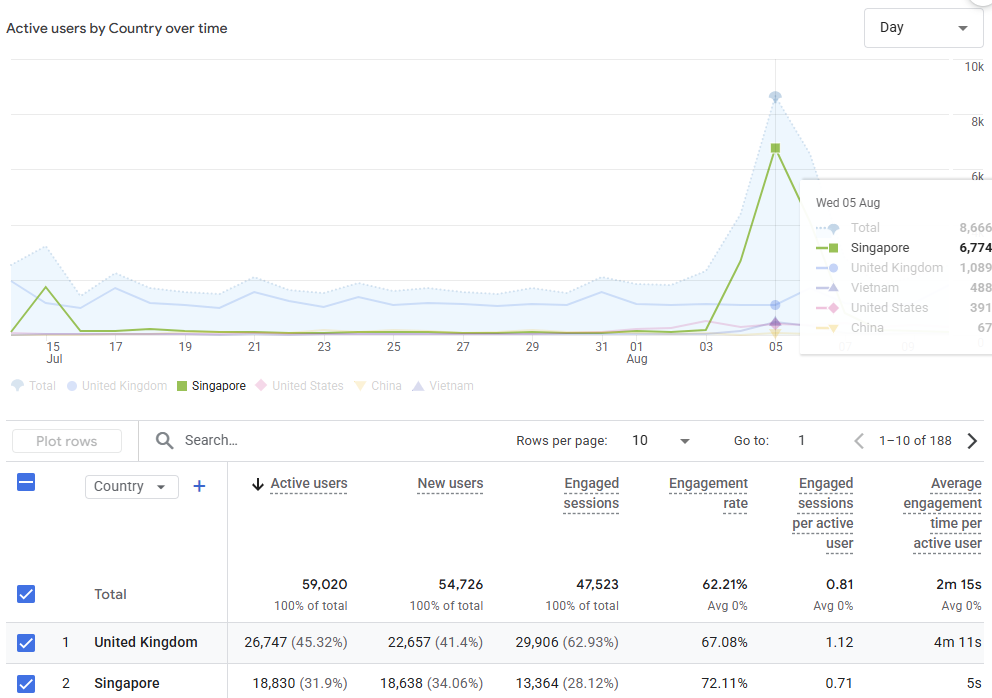Add a dimension with the plus icon
The image size is (992, 698).
[199, 486]
